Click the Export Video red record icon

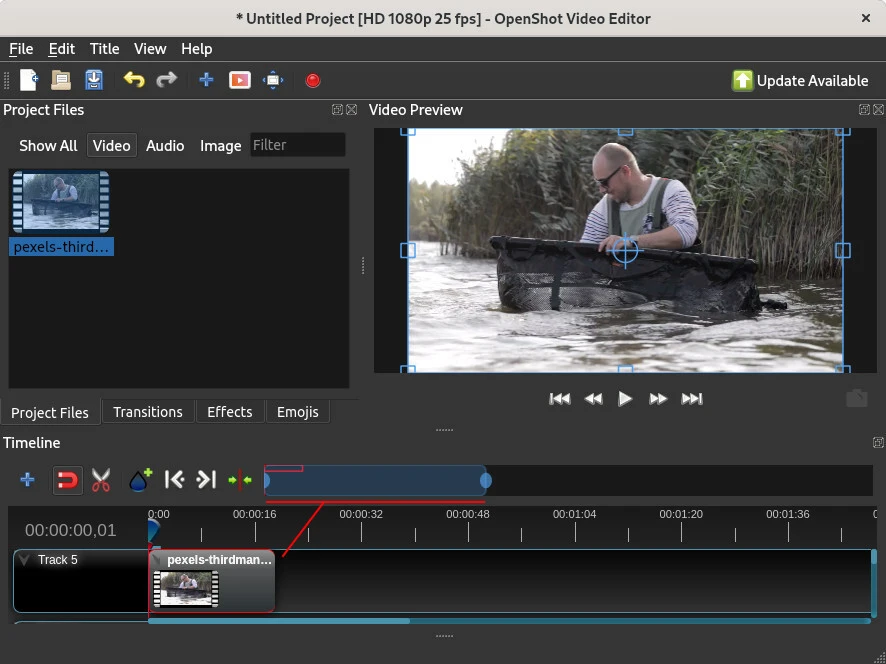click(312, 80)
